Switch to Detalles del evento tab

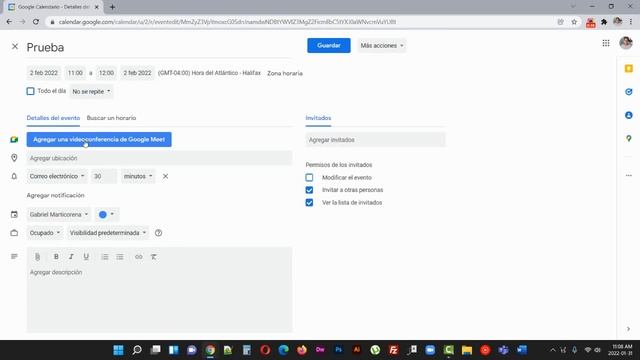(x=53, y=118)
